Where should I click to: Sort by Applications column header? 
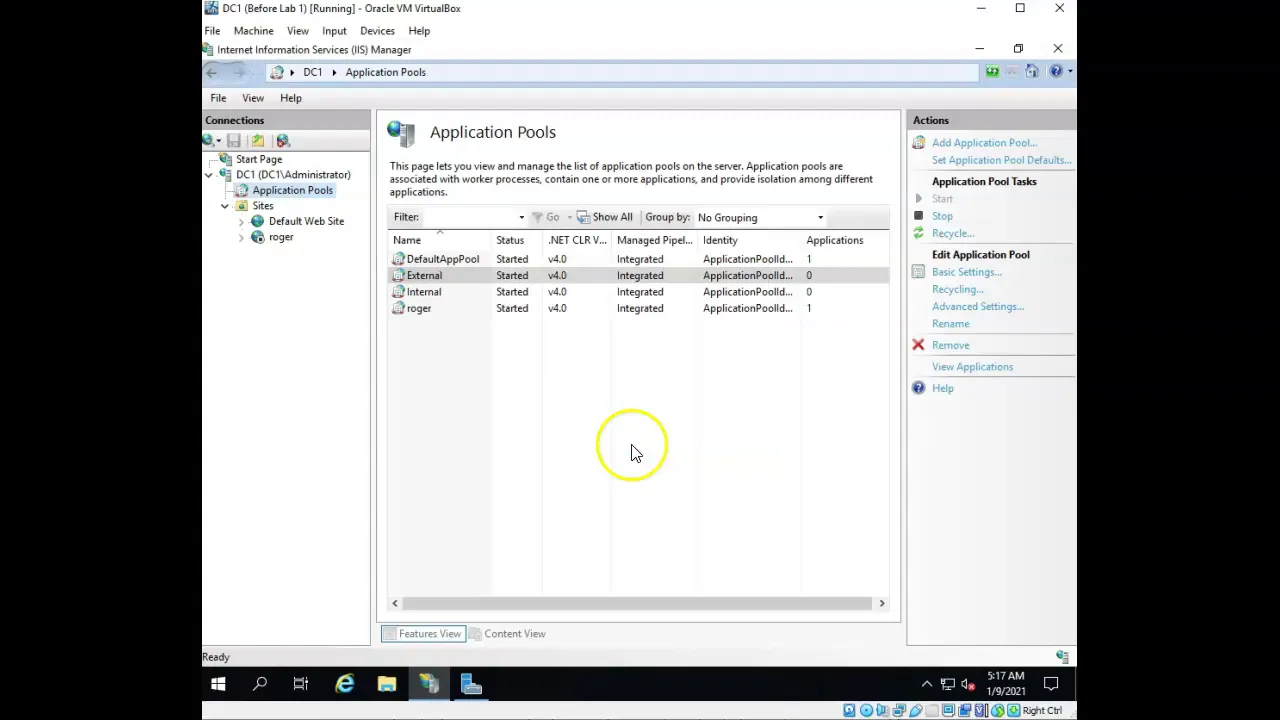pyautogui.click(x=844, y=240)
